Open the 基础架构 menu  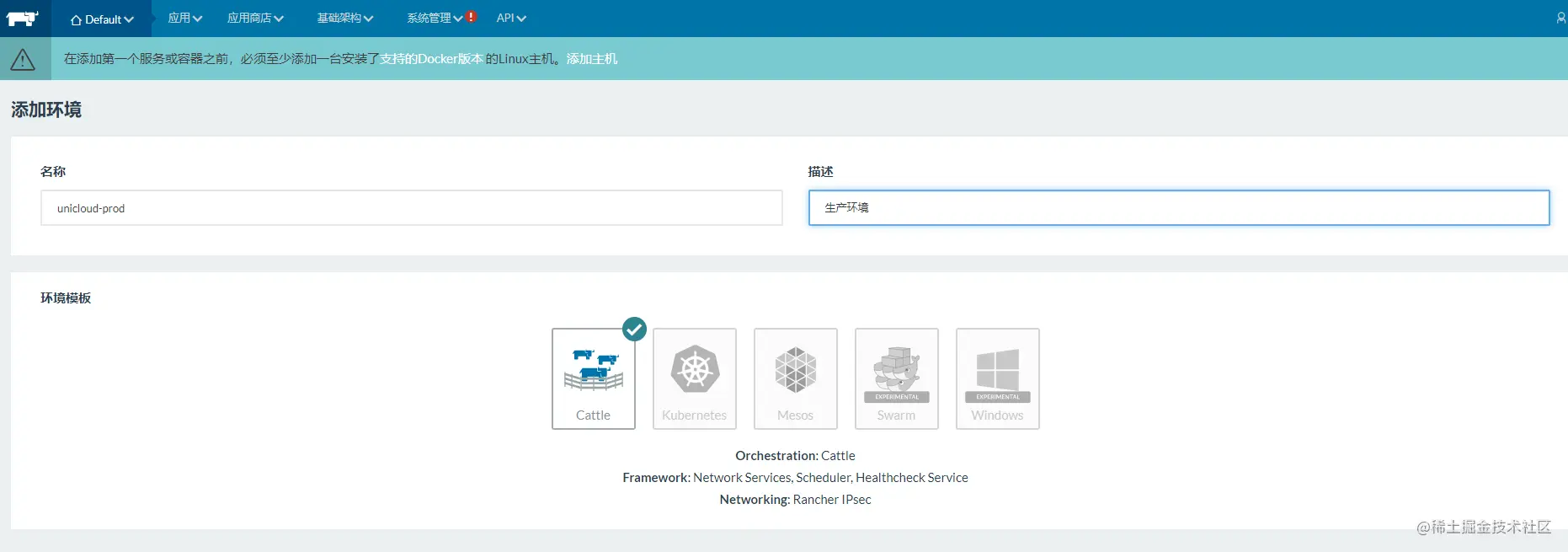point(345,18)
